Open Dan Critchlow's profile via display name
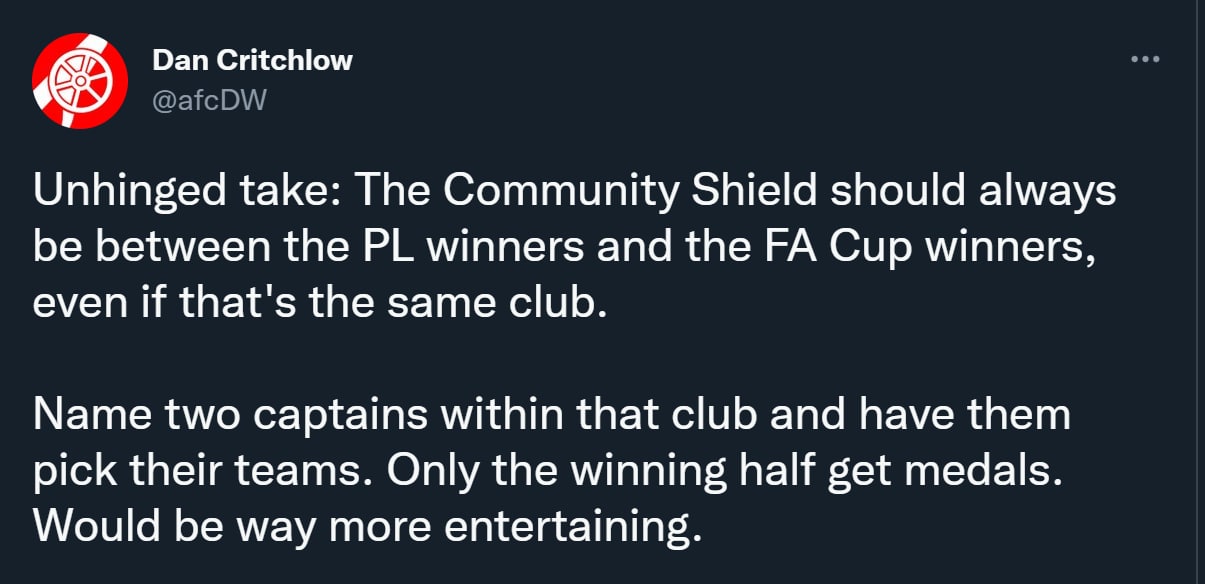This screenshot has width=1205, height=584. click(x=252, y=60)
